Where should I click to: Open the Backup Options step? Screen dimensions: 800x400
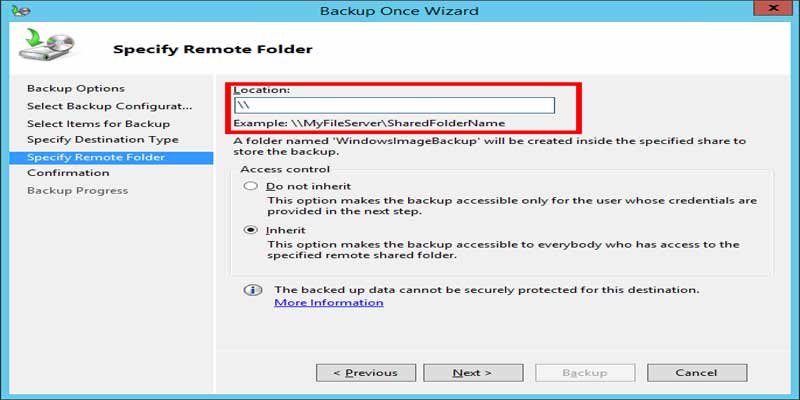click(x=76, y=88)
